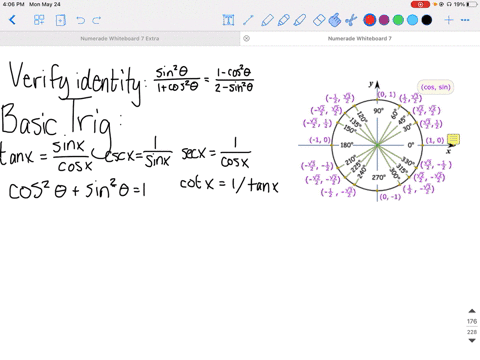Tap the date Mon May 24
This screenshot has width=480, height=360.
pos(45,4)
